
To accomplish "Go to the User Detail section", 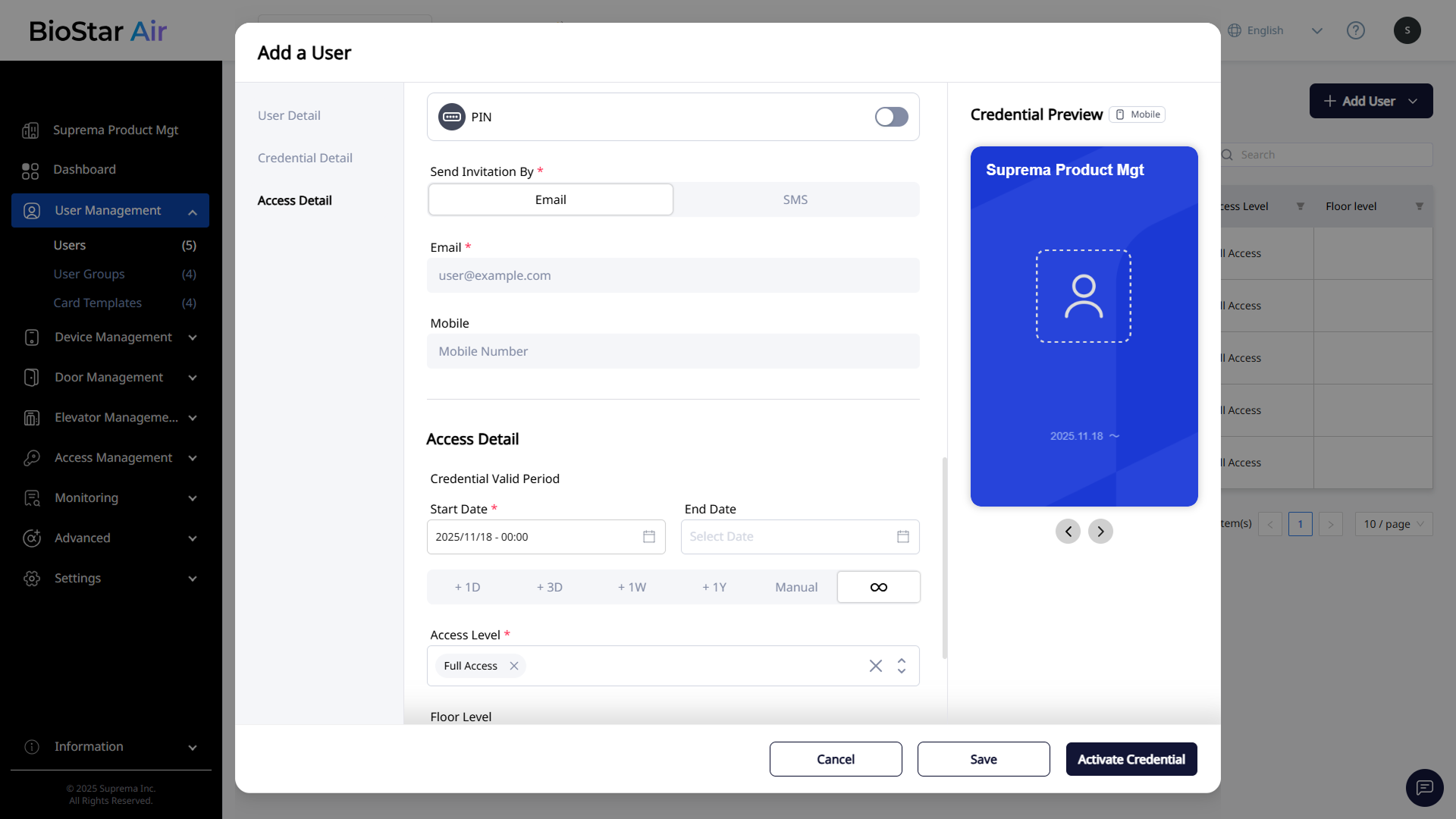I will [x=289, y=115].
